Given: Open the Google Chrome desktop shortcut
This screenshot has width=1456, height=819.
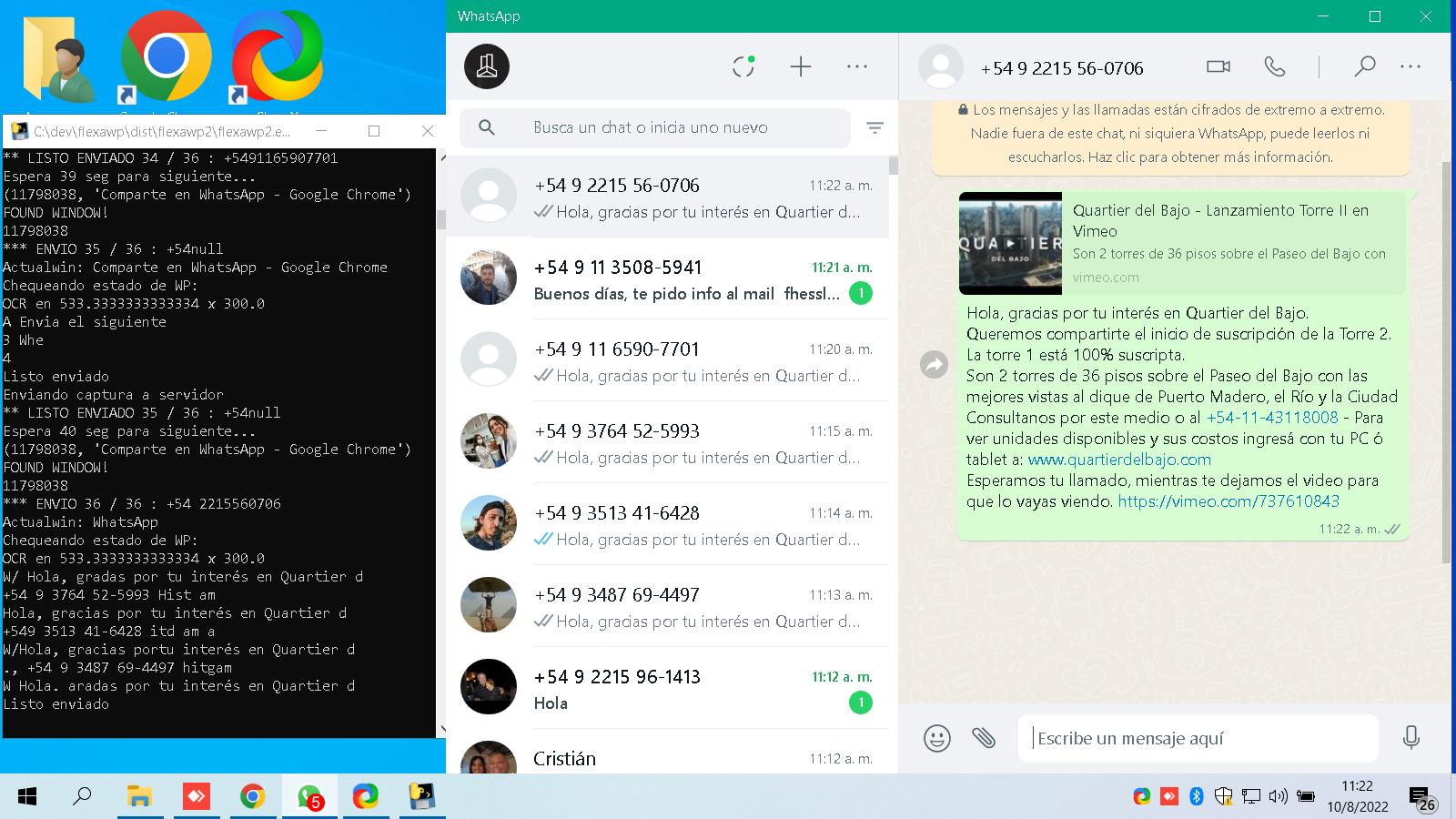Looking at the screenshot, I should tap(166, 56).
